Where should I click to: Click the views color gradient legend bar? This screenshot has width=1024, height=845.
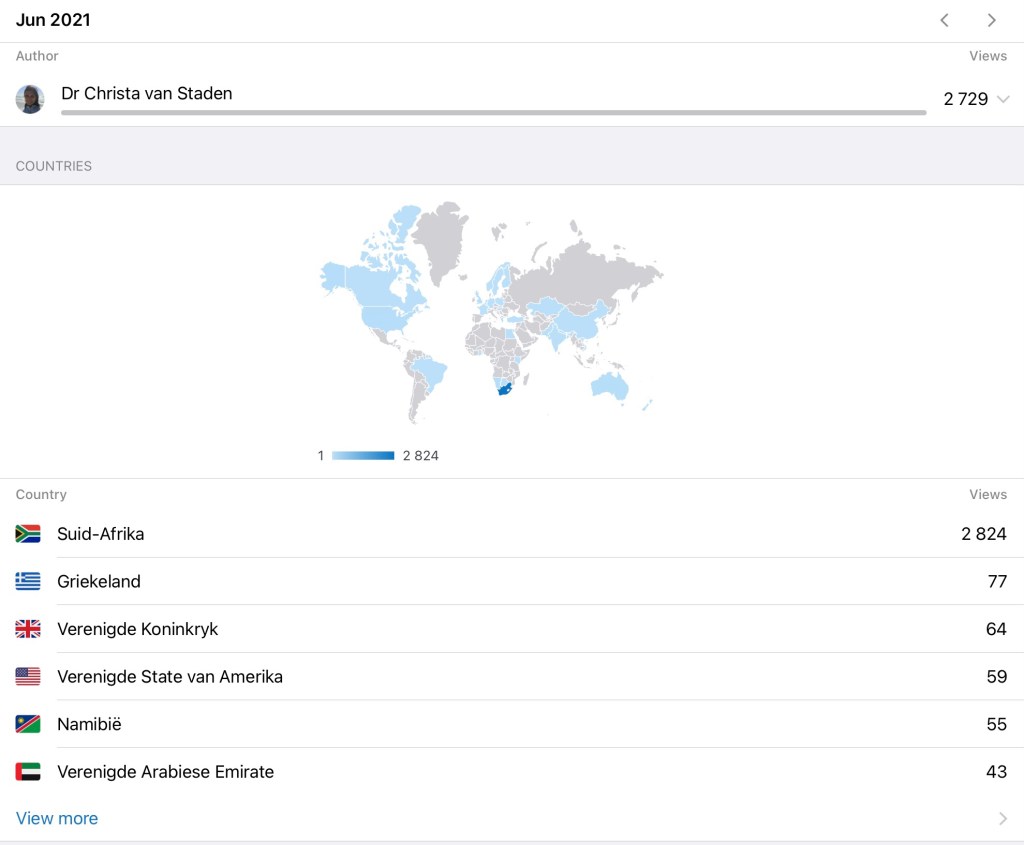click(363, 456)
